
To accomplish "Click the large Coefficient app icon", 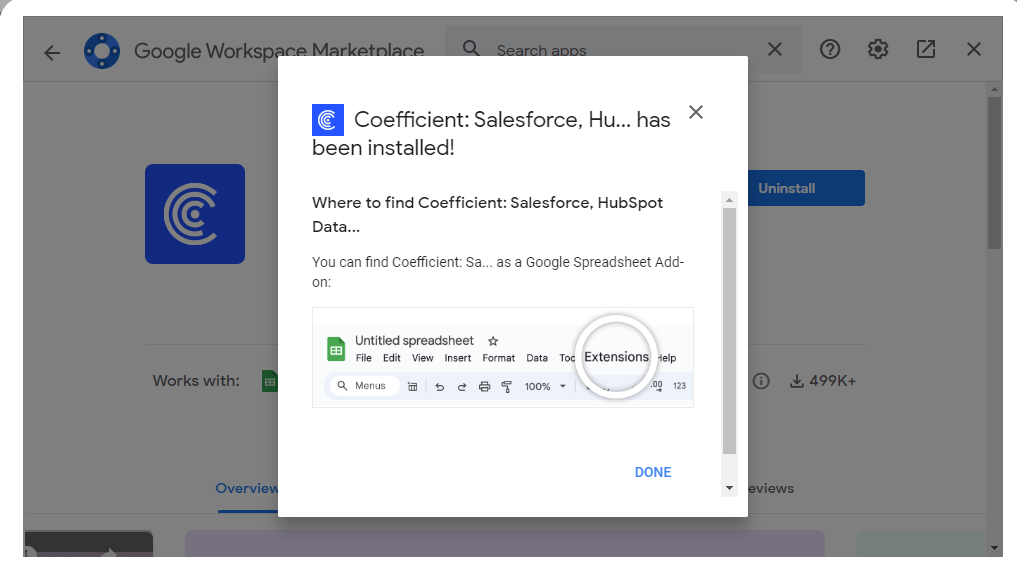I will coord(195,214).
